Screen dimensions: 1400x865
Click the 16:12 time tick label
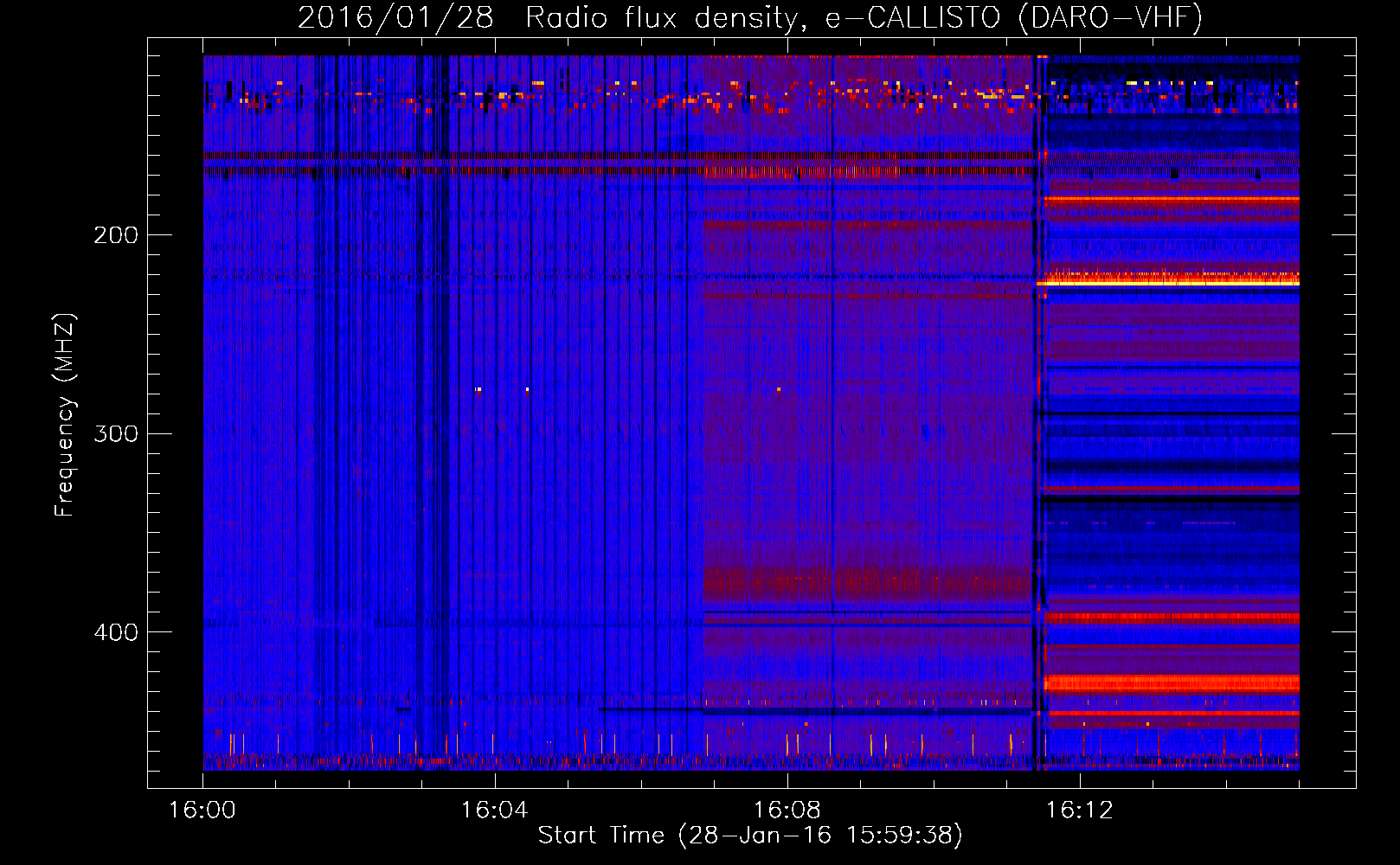point(1080,810)
